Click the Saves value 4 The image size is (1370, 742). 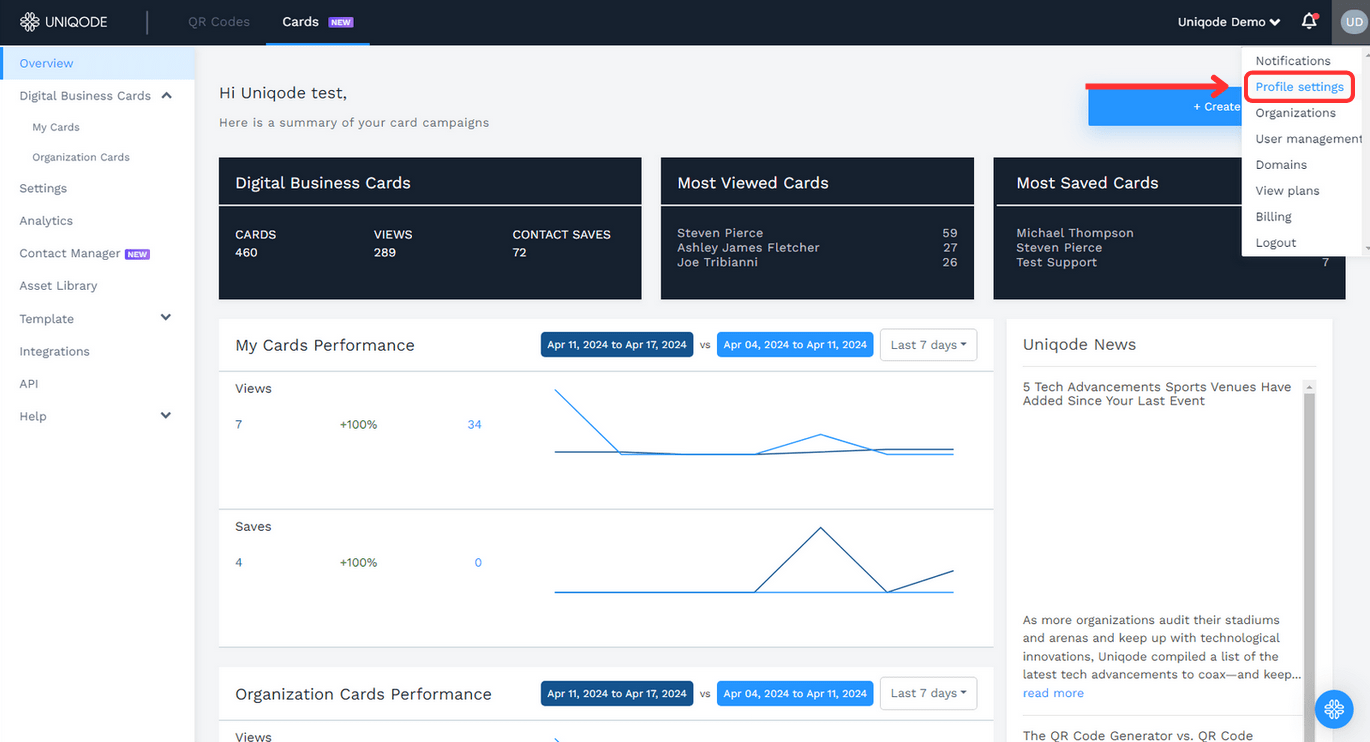point(239,563)
